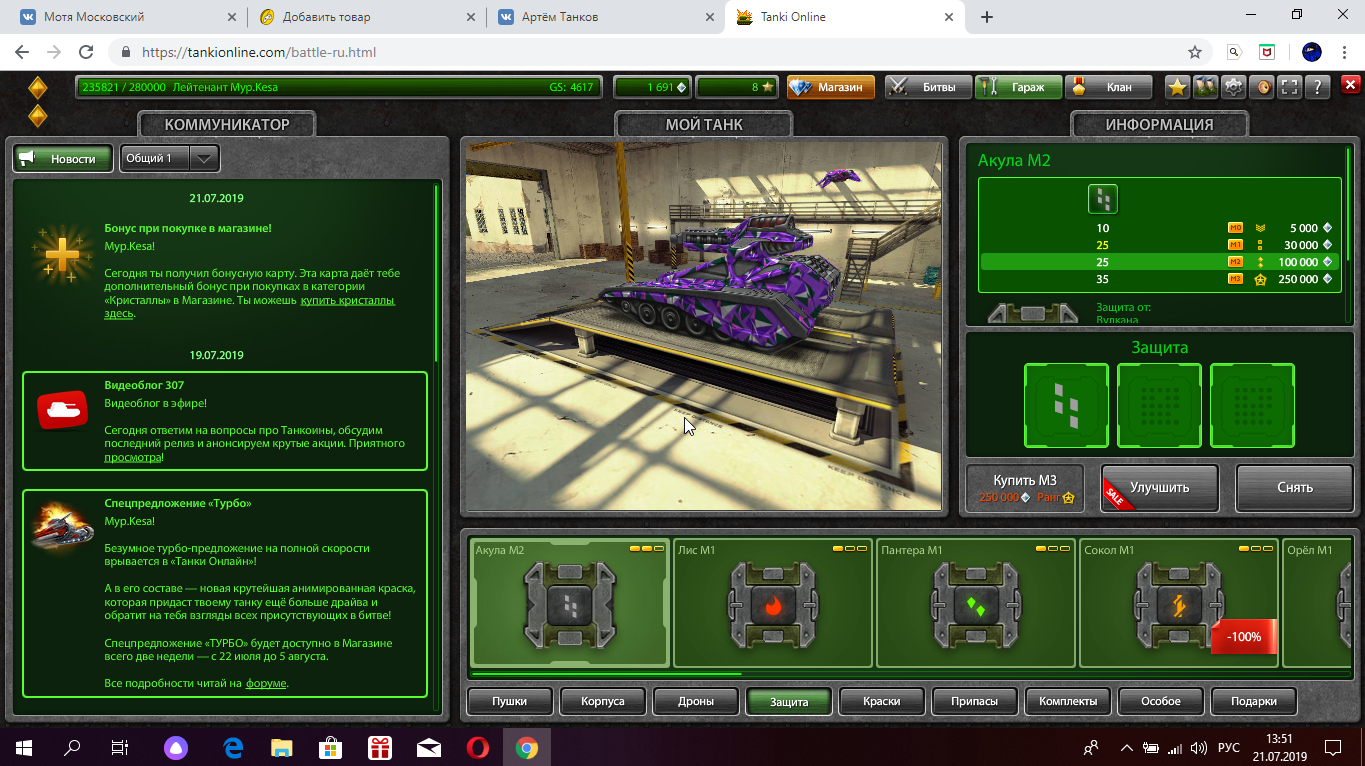Viewport: 1365px width, 766px height.
Task: Open the Клан clan section
Action: point(1108,87)
